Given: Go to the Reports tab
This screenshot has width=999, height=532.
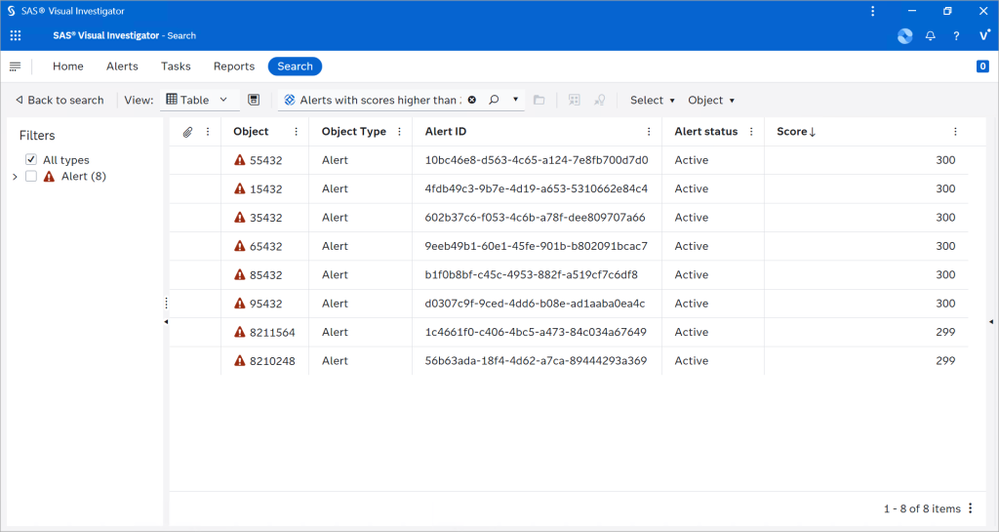Looking at the screenshot, I should click(234, 66).
